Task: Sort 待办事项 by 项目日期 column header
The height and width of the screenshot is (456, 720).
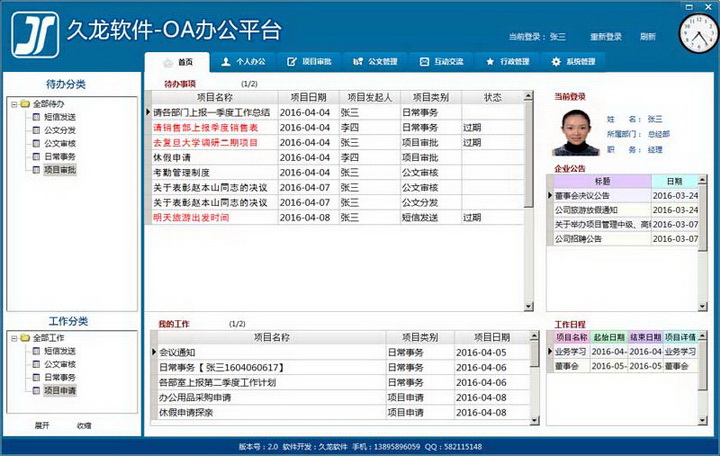Action: click(308, 97)
